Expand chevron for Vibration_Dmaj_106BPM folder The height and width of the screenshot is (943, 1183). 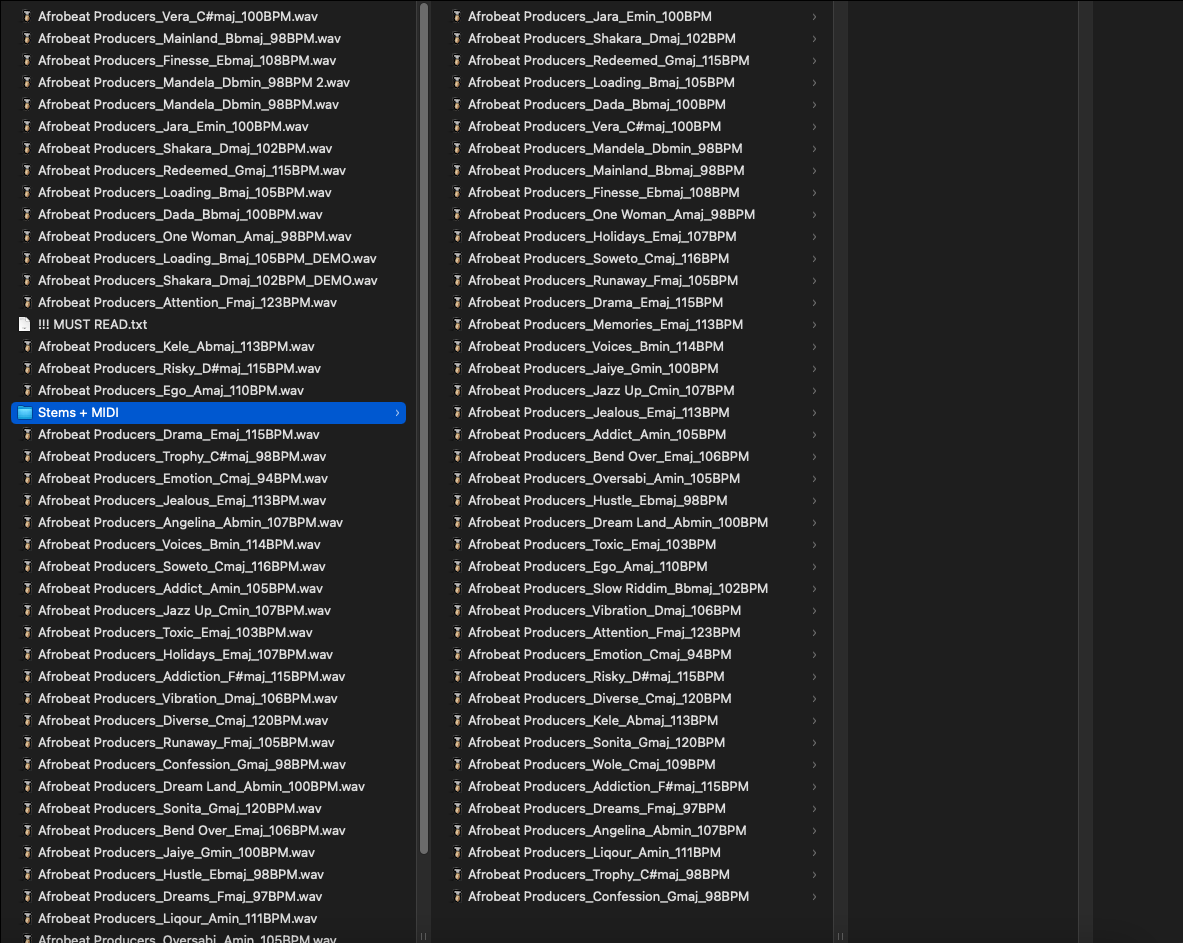(x=814, y=610)
